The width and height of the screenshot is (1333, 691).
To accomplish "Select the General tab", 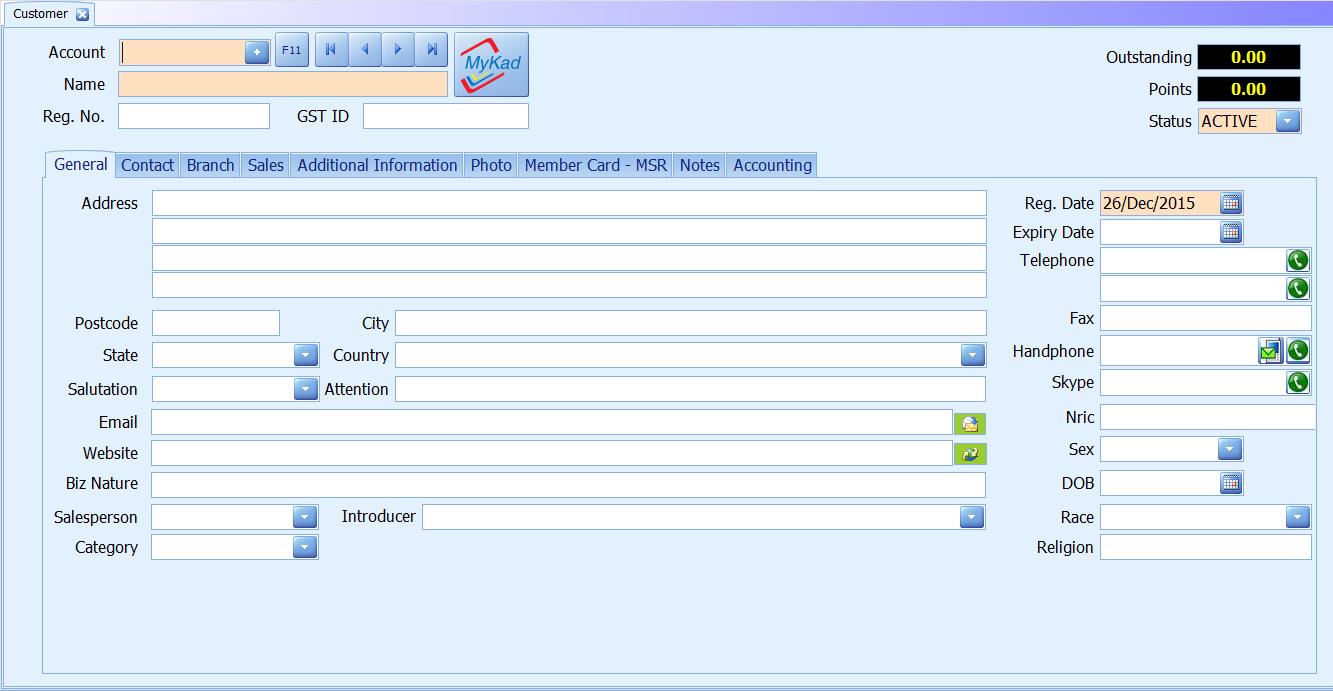I will (80, 164).
